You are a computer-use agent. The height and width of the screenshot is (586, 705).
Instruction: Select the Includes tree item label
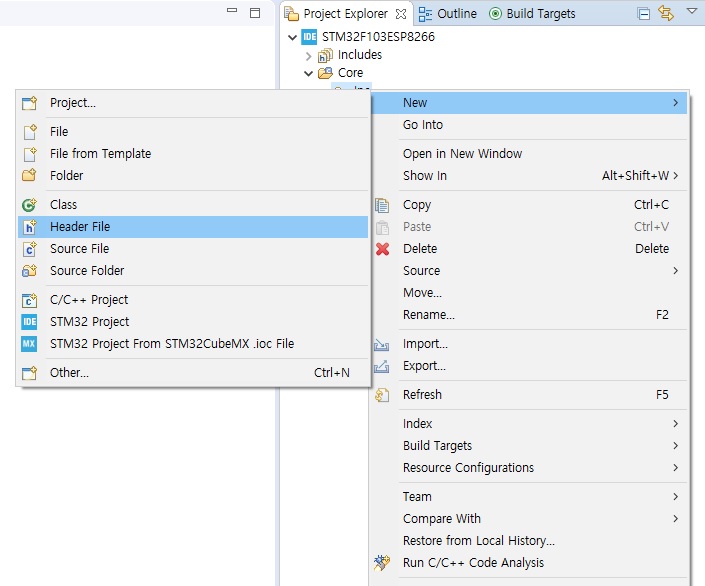point(360,55)
